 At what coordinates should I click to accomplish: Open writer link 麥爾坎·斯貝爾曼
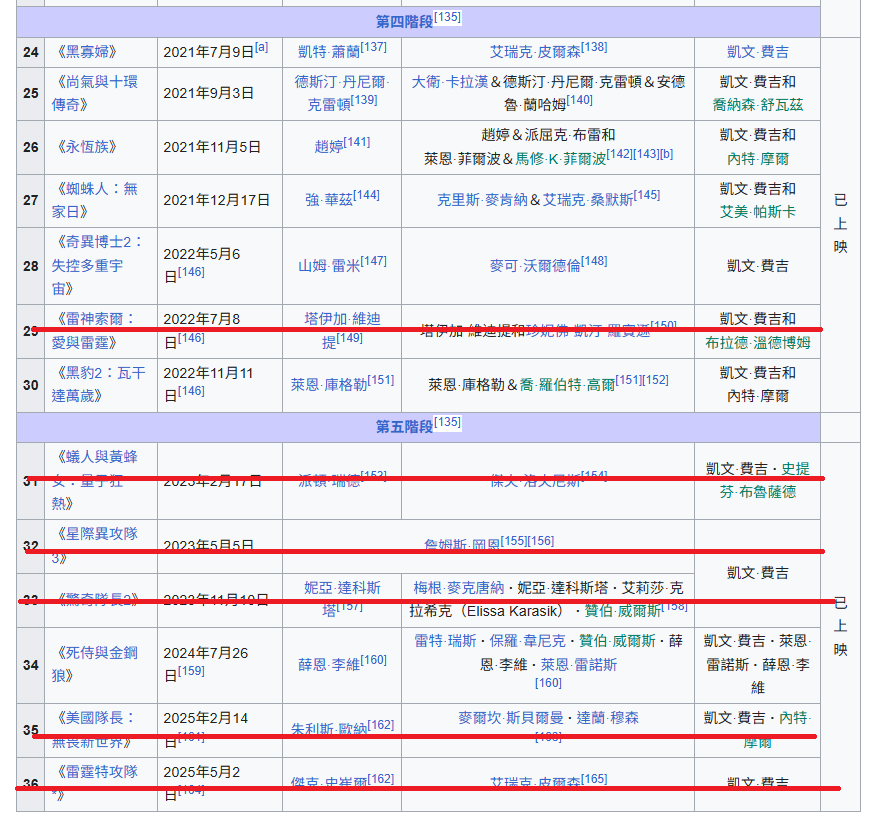(511, 718)
